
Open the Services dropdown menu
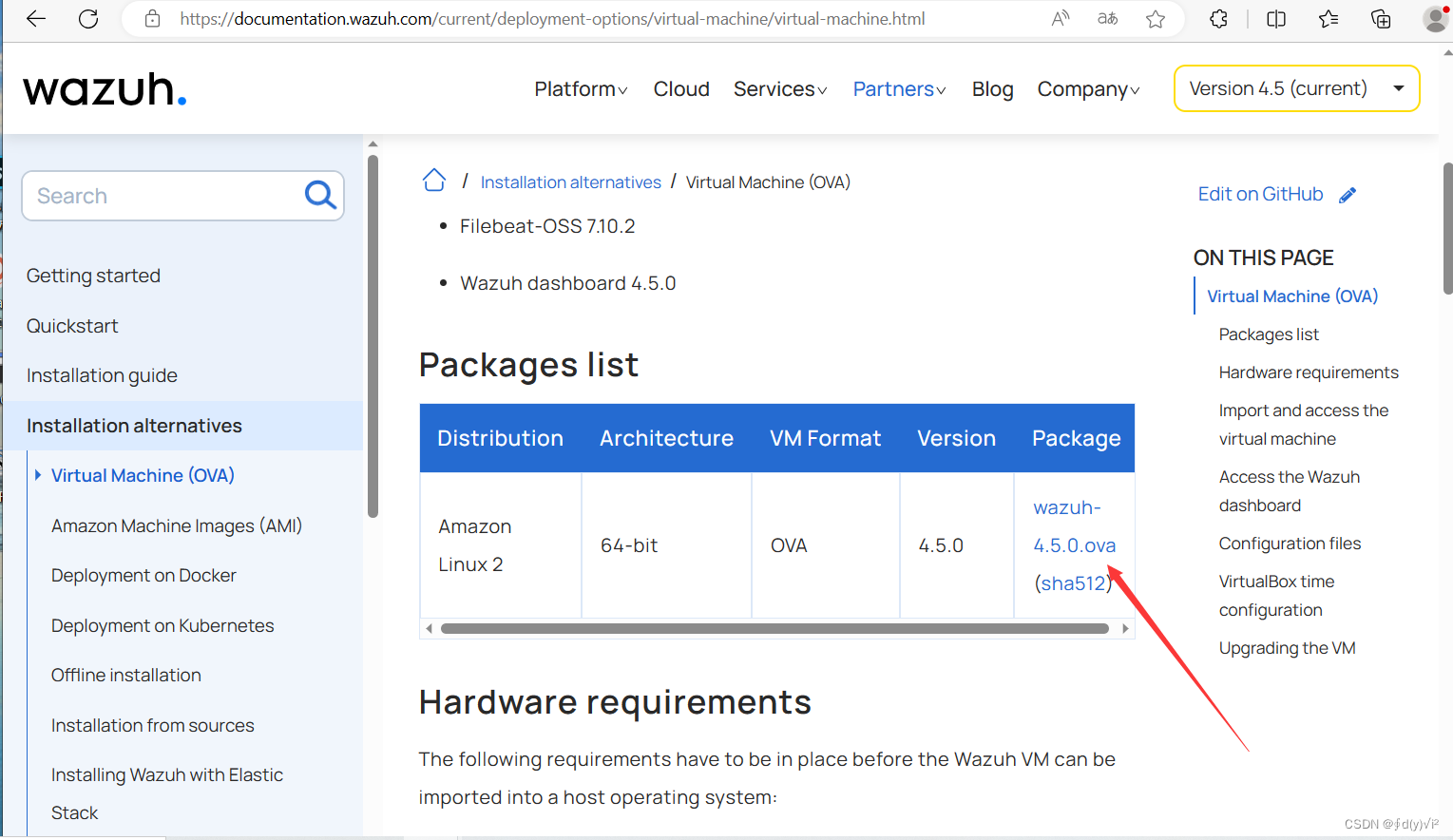click(x=780, y=88)
